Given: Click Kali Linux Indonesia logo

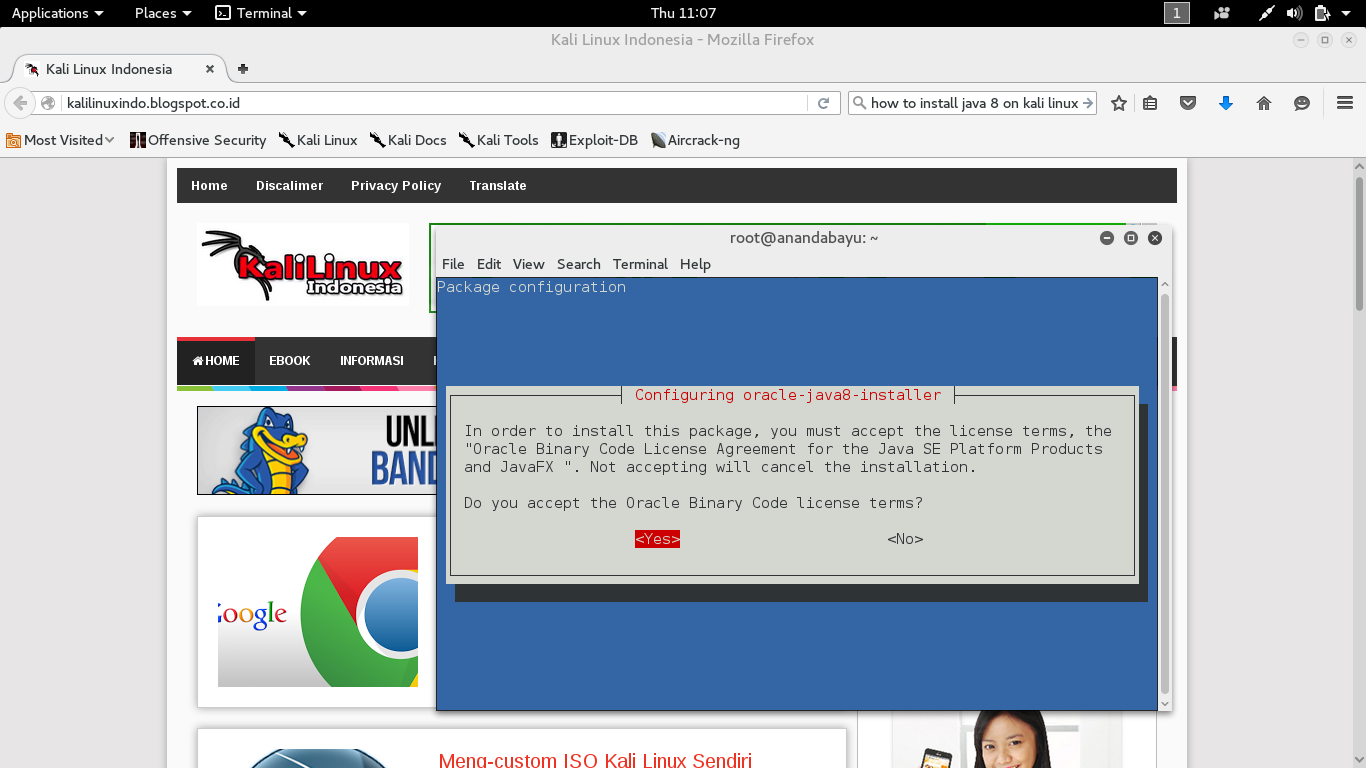Looking at the screenshot, I should coord(303,265).
